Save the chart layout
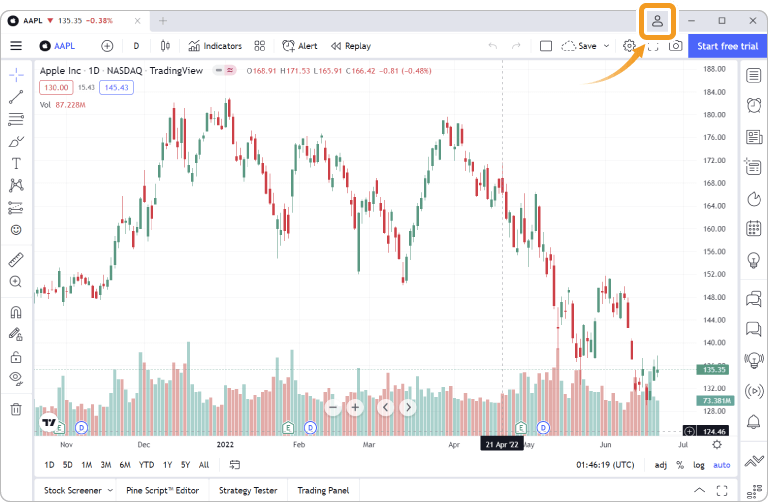The image size is (768, 502). [579, 46]
